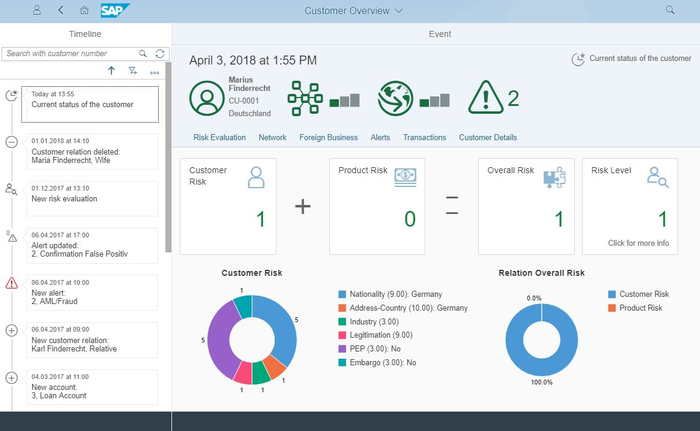The image size is (700, 431).
Task: Switch to the Foreign Business tab
Action: (x=328, y=138)
